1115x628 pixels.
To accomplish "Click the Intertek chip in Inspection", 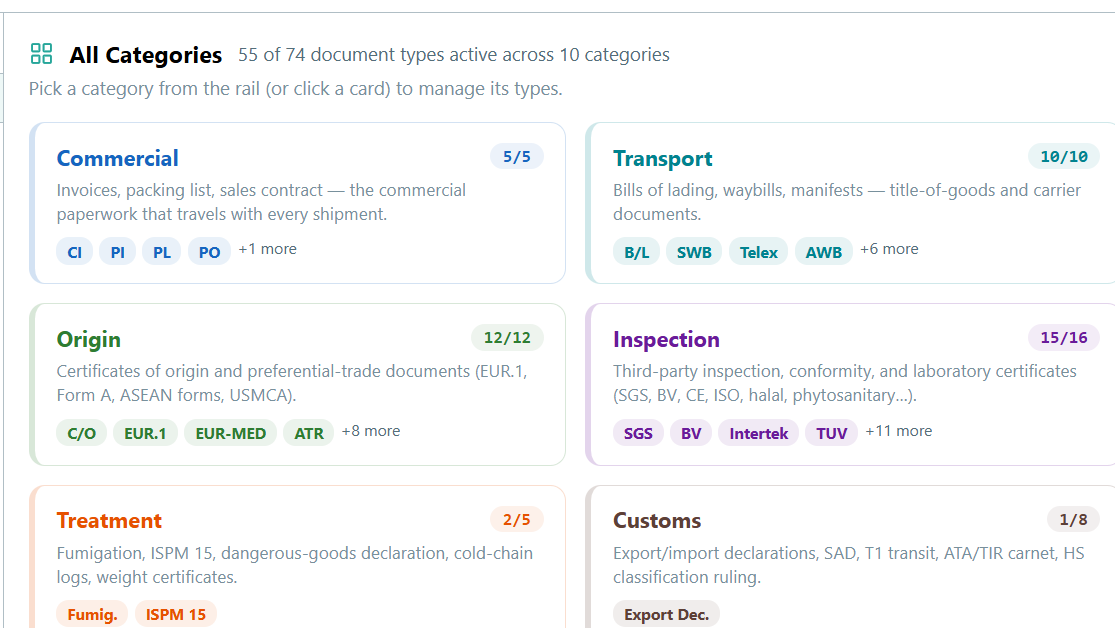I will tap(759, 433).
